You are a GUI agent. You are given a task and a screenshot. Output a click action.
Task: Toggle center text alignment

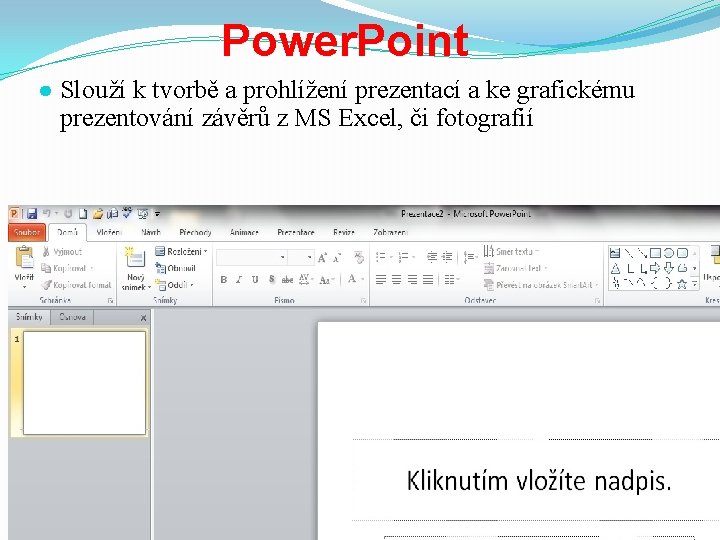coord(396,279)
